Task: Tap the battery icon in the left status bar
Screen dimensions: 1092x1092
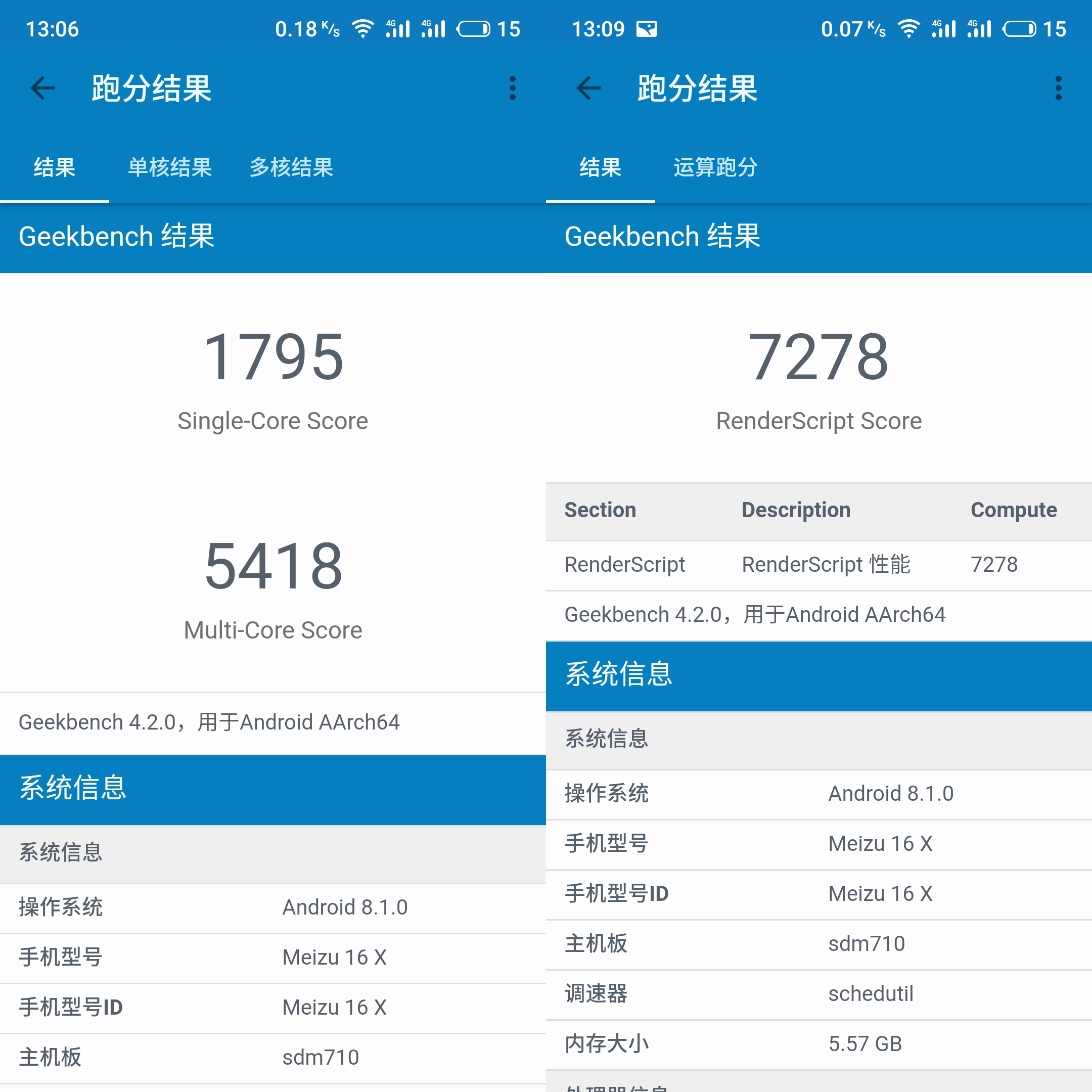Action: 474,29
